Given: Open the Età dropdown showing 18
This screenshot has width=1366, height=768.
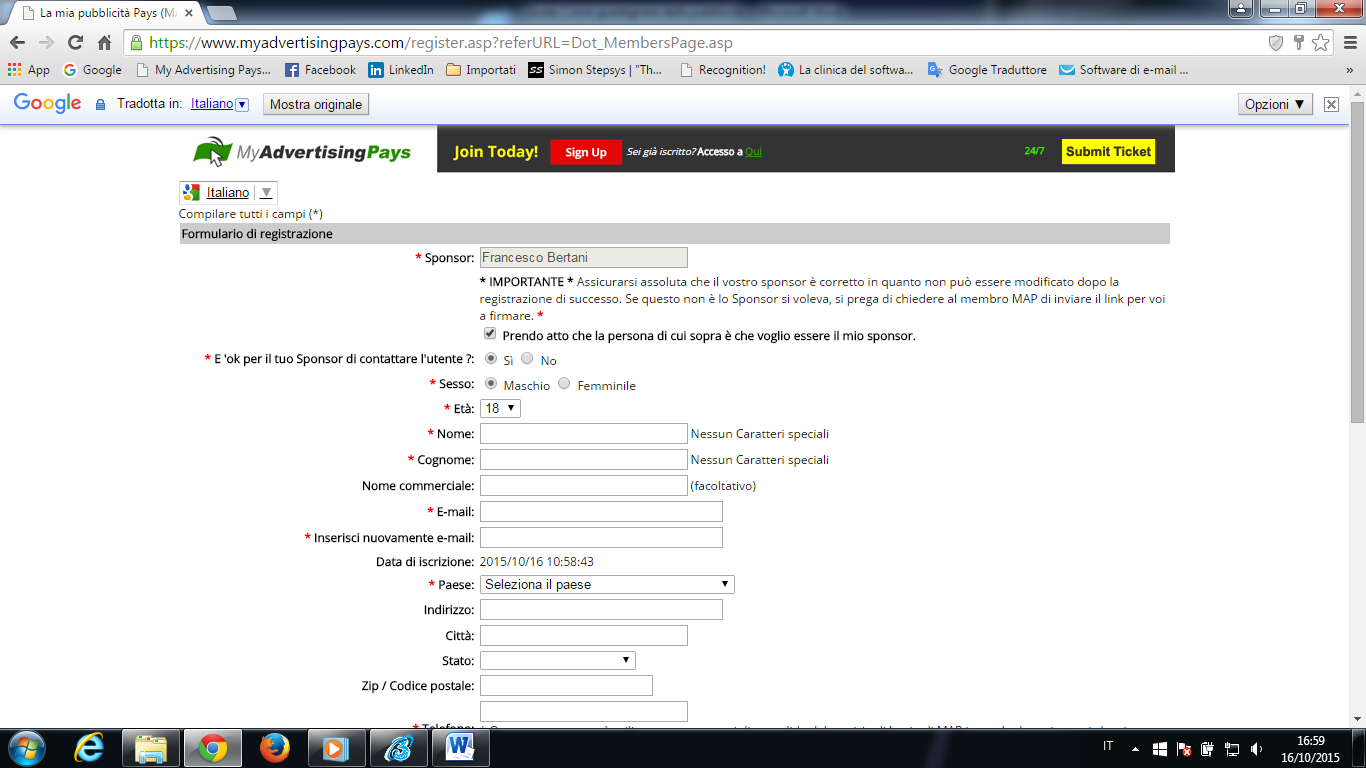Looking at the screenshot, I should (500, 408).
